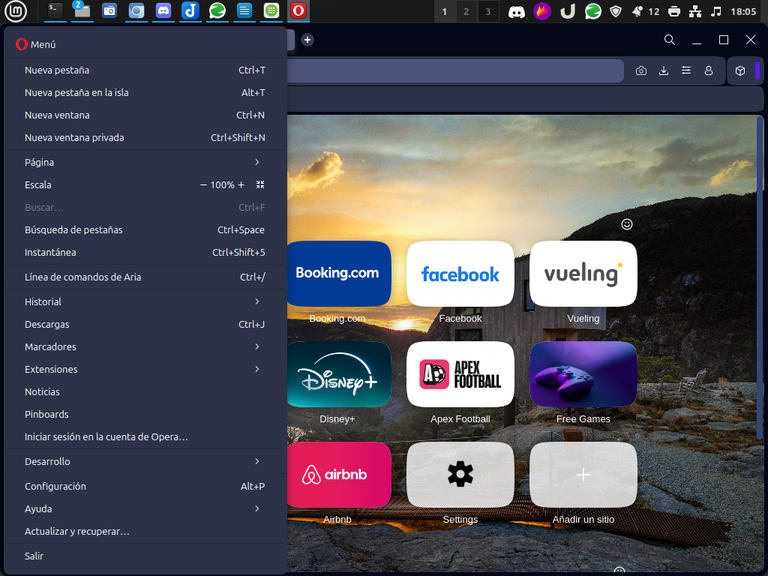Open the shield security tray icon
The image size is (768, 576).
tap(616, 11)
